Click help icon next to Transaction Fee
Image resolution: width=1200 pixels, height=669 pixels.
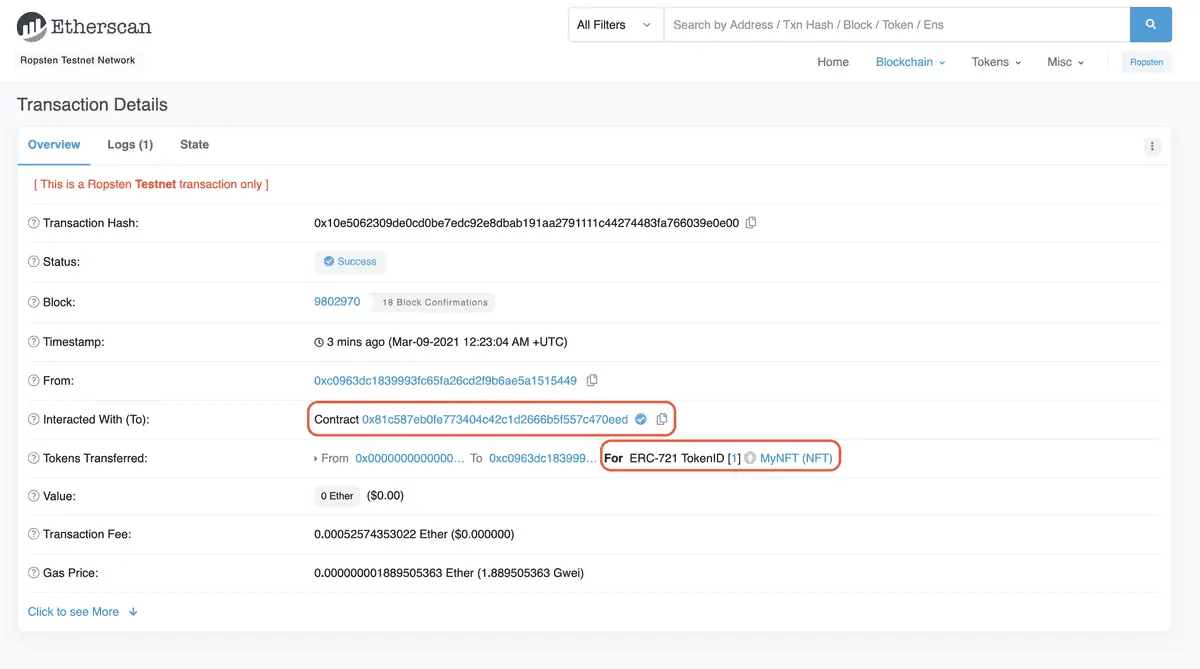click(34, 534)
